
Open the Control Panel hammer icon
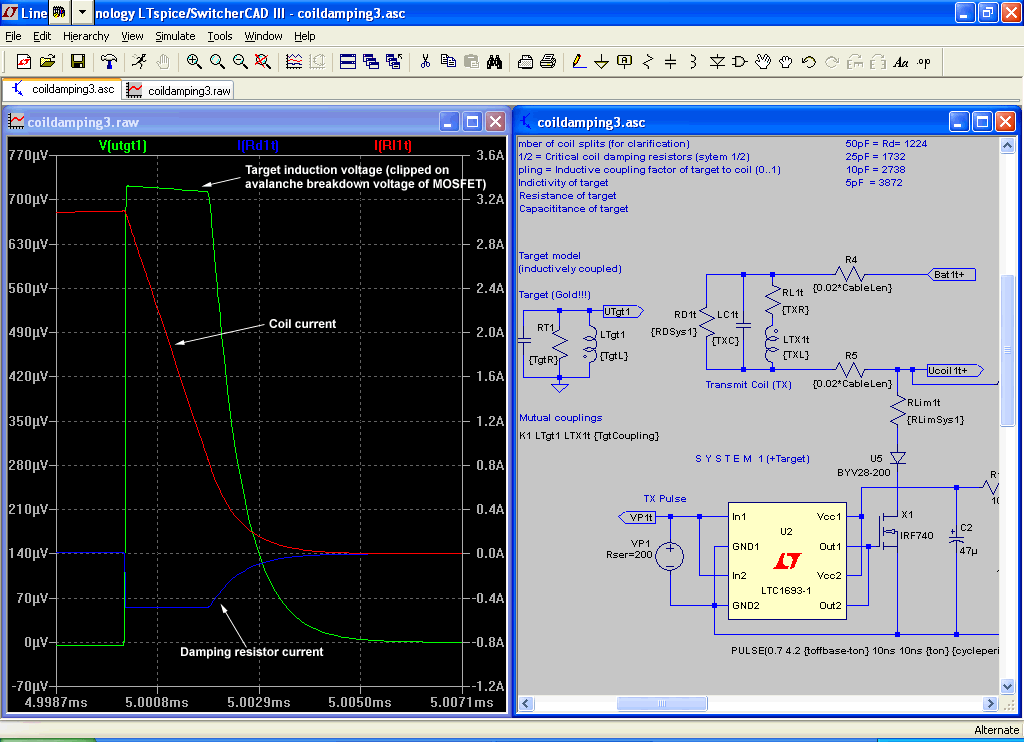108,61
